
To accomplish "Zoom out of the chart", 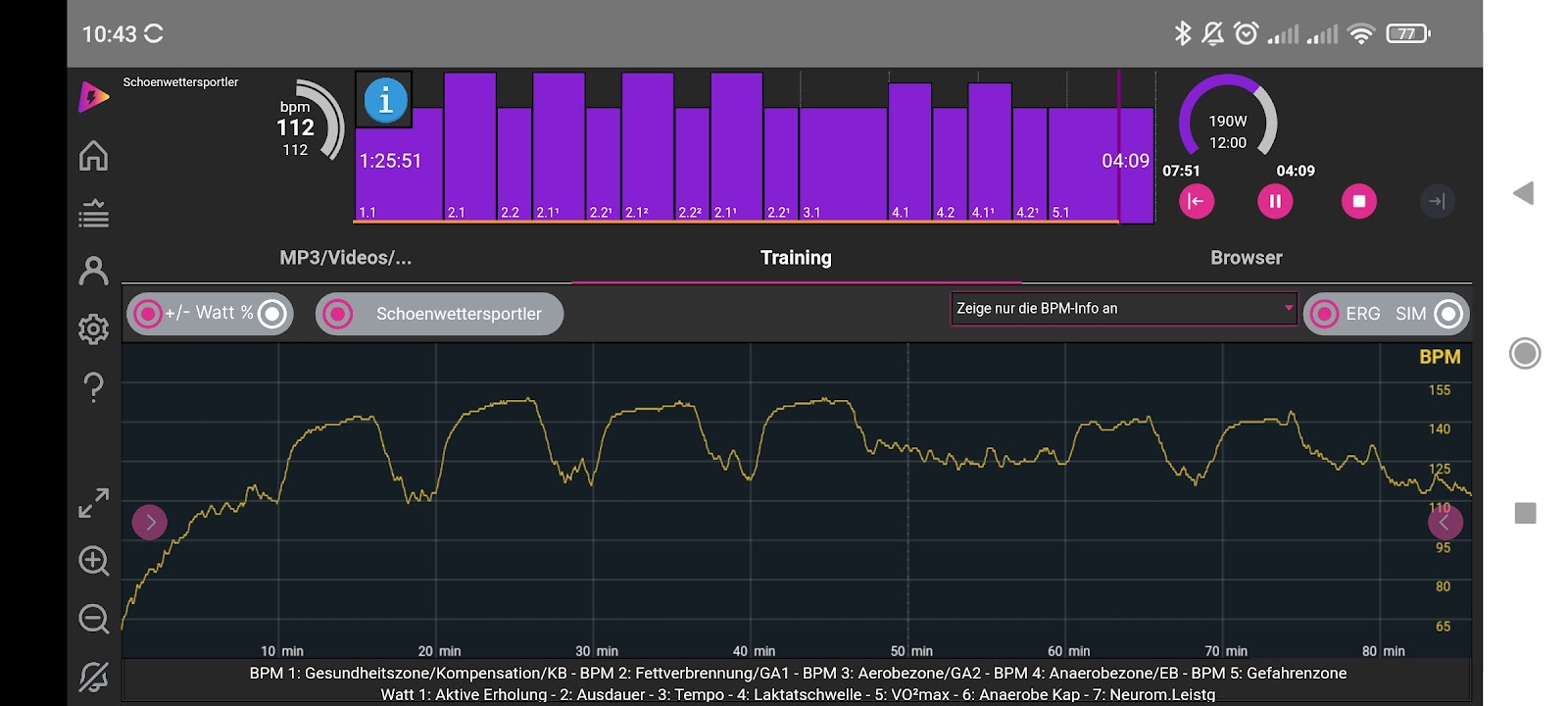I will coord(93,619).
